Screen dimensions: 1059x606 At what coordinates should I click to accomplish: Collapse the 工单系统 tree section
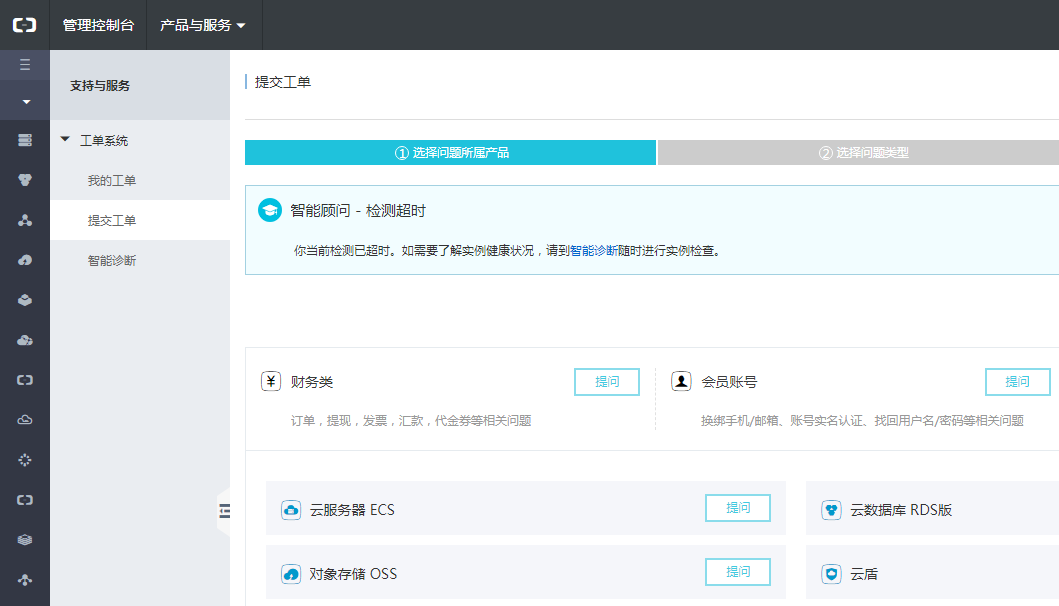coord(66,139)
